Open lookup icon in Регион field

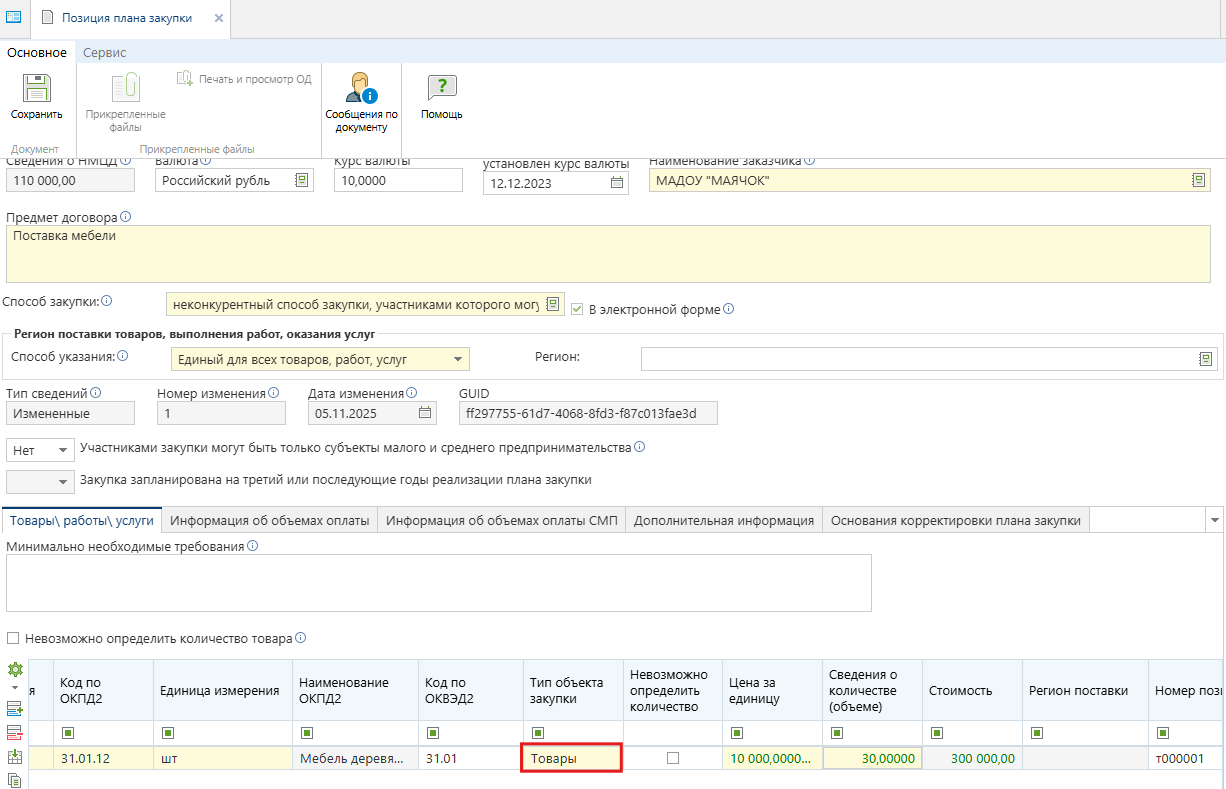coord(1207,359)
